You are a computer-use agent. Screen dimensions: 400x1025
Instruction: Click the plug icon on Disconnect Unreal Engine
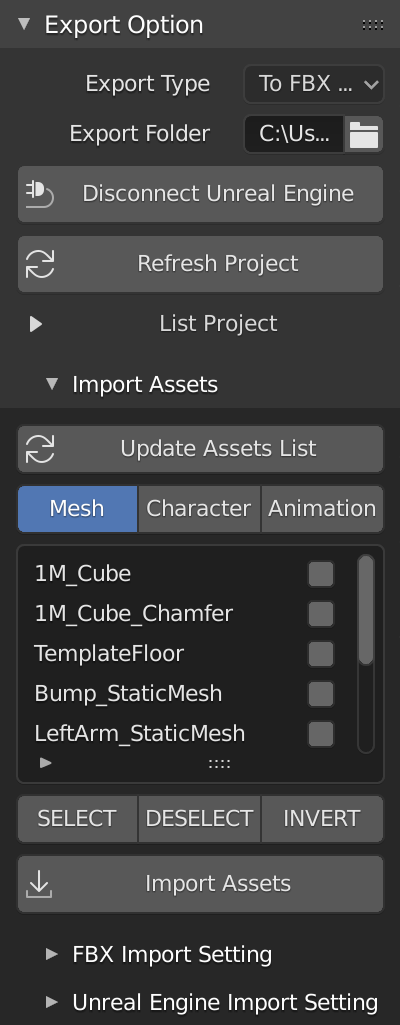click(39, 194)
